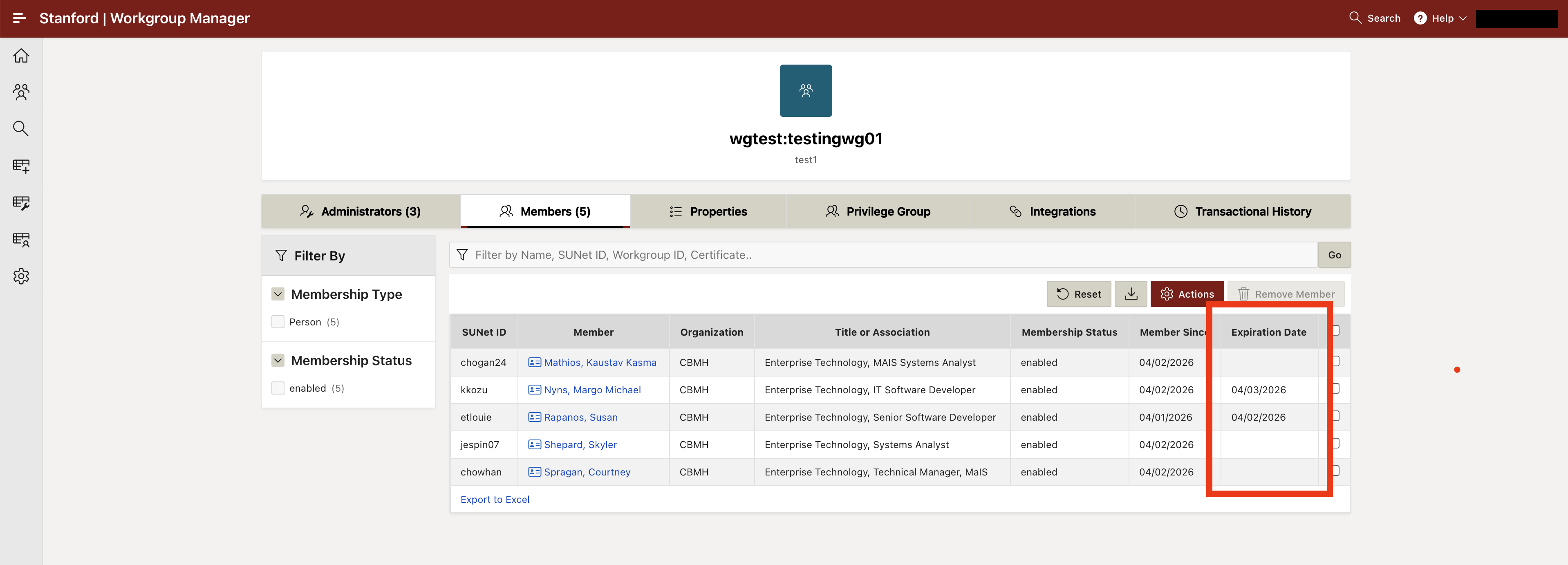The width and height of the screenshot is (1568, 565).
Task: Open the Help dropdown menu
Action: pyautogui.click(x=1439, y=18)
